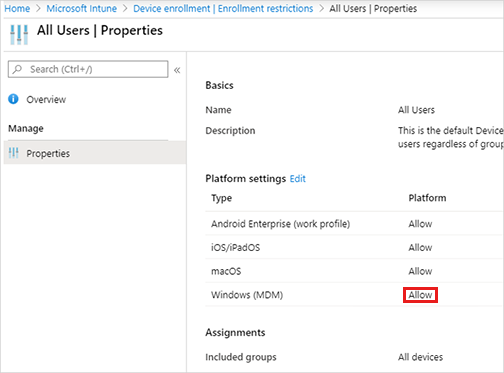Click the Home breadcrumb link
The image size is (504, 373).
tap(17, 8)
